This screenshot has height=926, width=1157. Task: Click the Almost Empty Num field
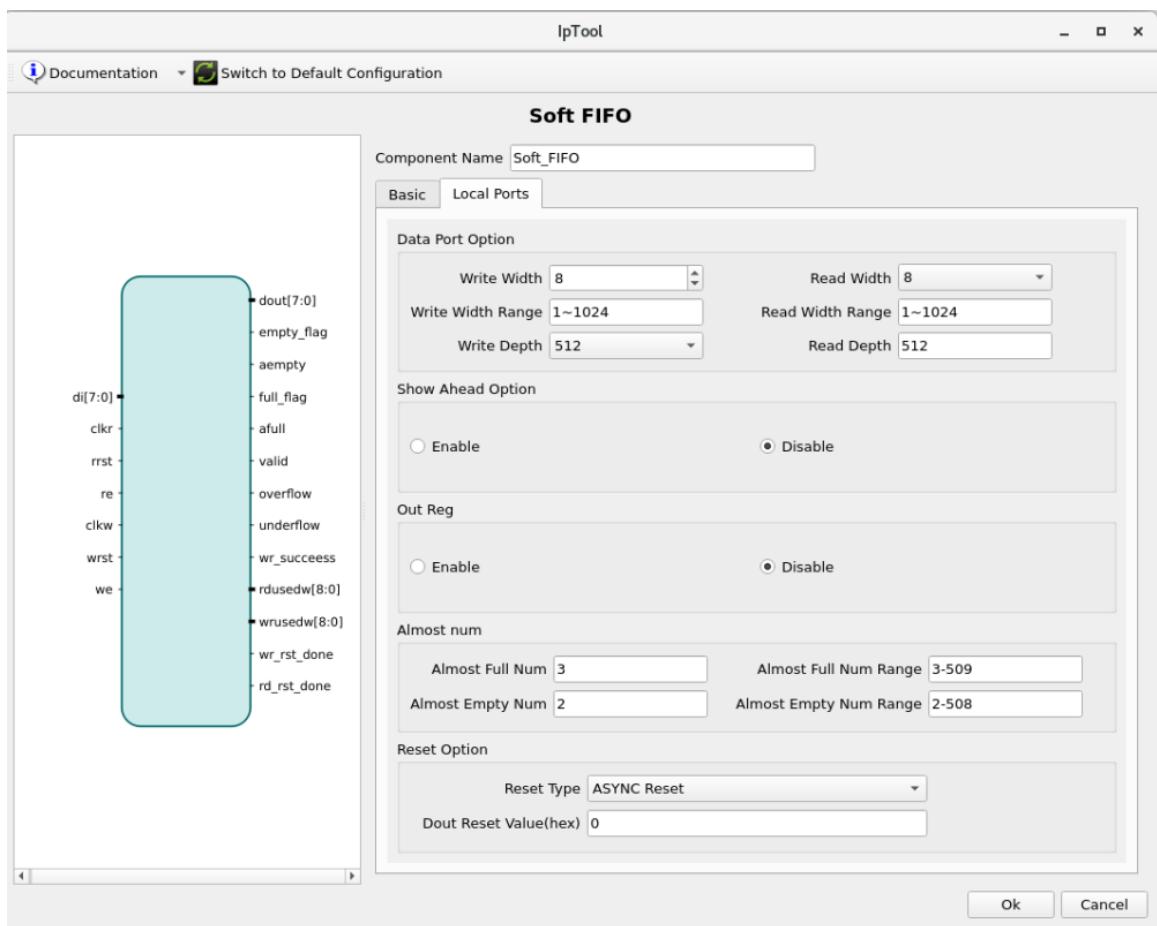click(630, 704)
